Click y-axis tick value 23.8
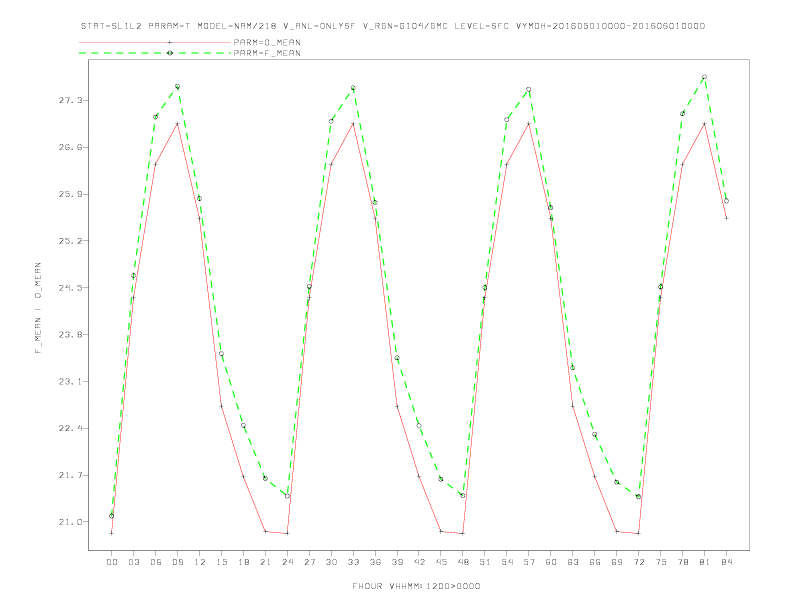This screenshot has height=612, width=792. pyautogui.click(x=68, y=335)
